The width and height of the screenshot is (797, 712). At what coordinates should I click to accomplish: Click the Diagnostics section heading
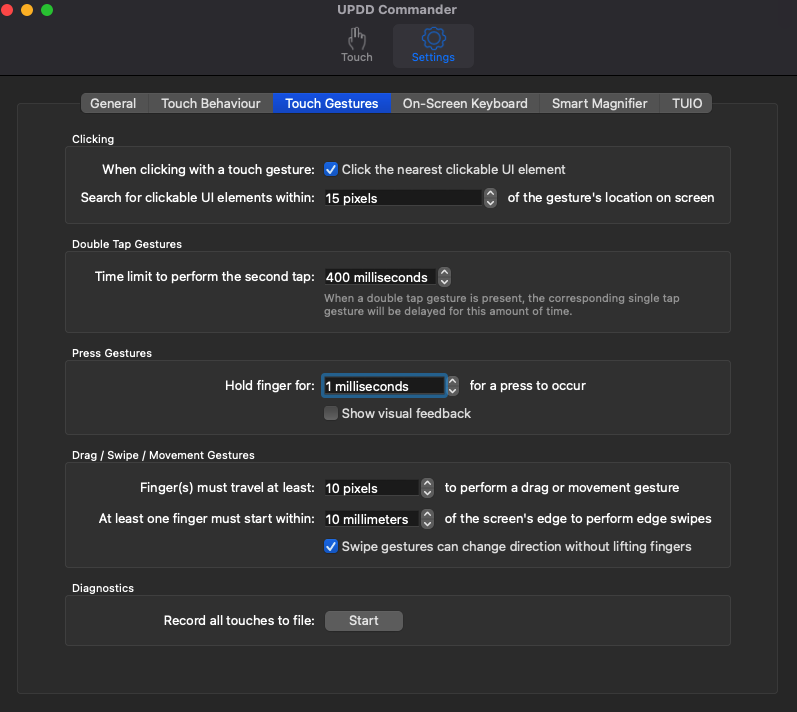103,588
